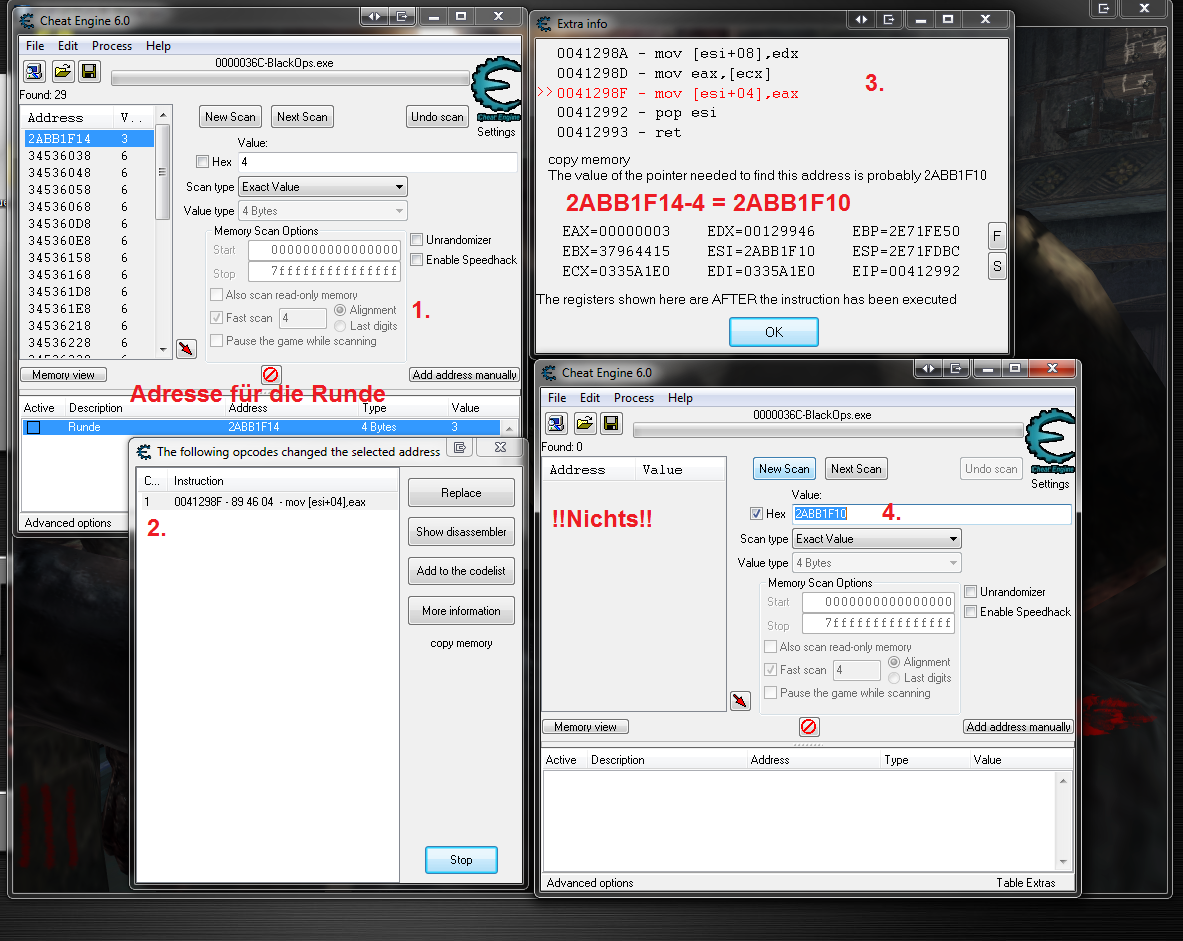1183x941 pixels.
Task: Enable the Unrandomizer checkbox in first window
Action: click(417, 240)
